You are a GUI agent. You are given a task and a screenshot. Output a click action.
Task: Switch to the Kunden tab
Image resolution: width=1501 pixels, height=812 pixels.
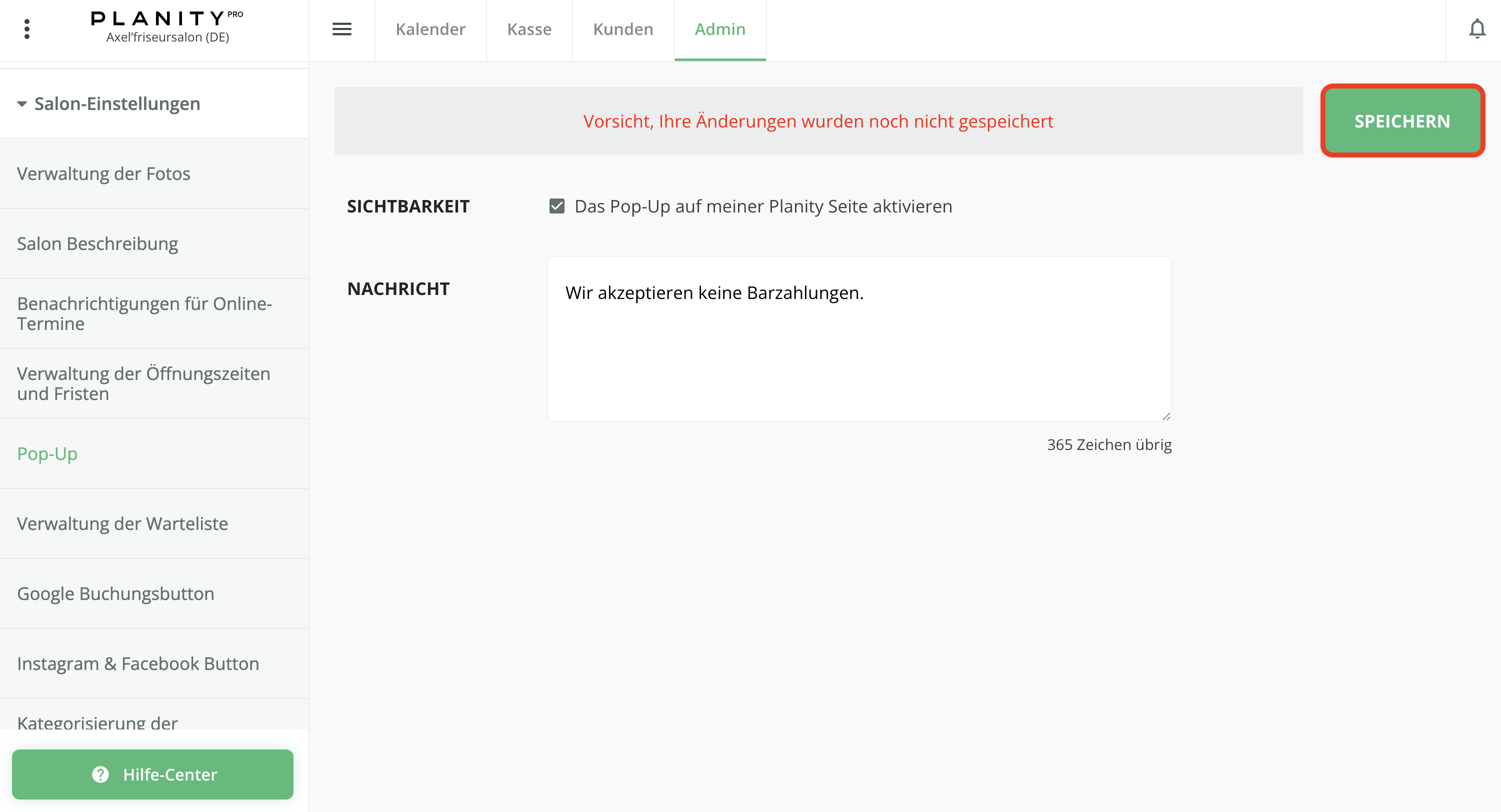coord(623,29)
